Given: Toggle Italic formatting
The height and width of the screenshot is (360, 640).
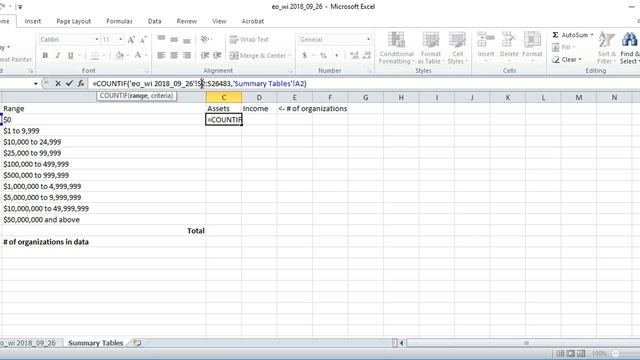Looking at the screenshot, I should point(58,56).
